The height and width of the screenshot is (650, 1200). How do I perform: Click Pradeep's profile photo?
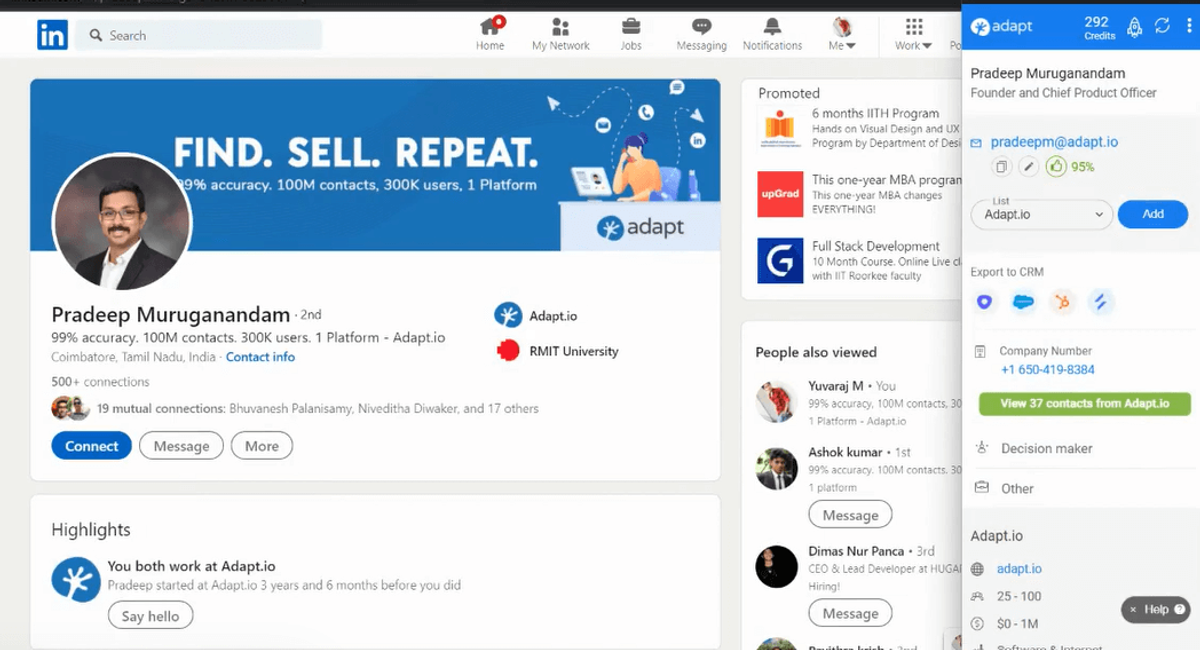[121, 223]
